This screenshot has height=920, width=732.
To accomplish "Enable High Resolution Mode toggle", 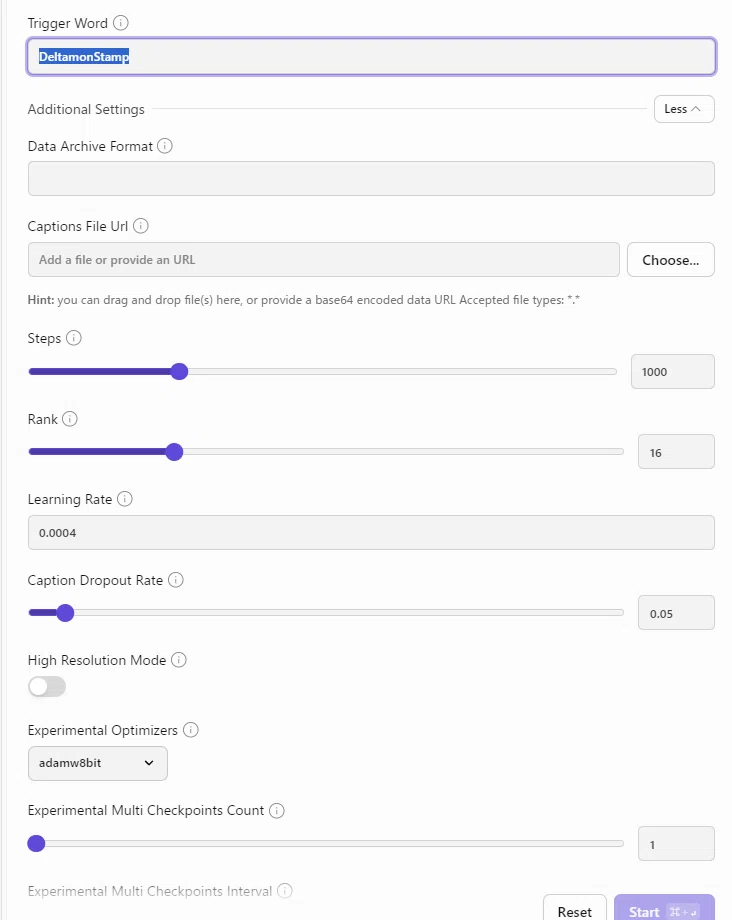I will point(47,686).
